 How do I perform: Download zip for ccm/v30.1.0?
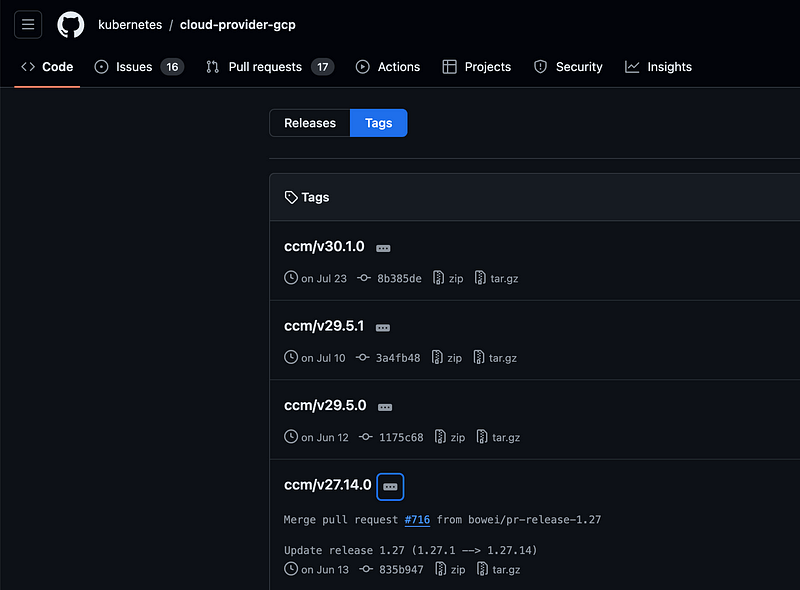coord(448,278)
